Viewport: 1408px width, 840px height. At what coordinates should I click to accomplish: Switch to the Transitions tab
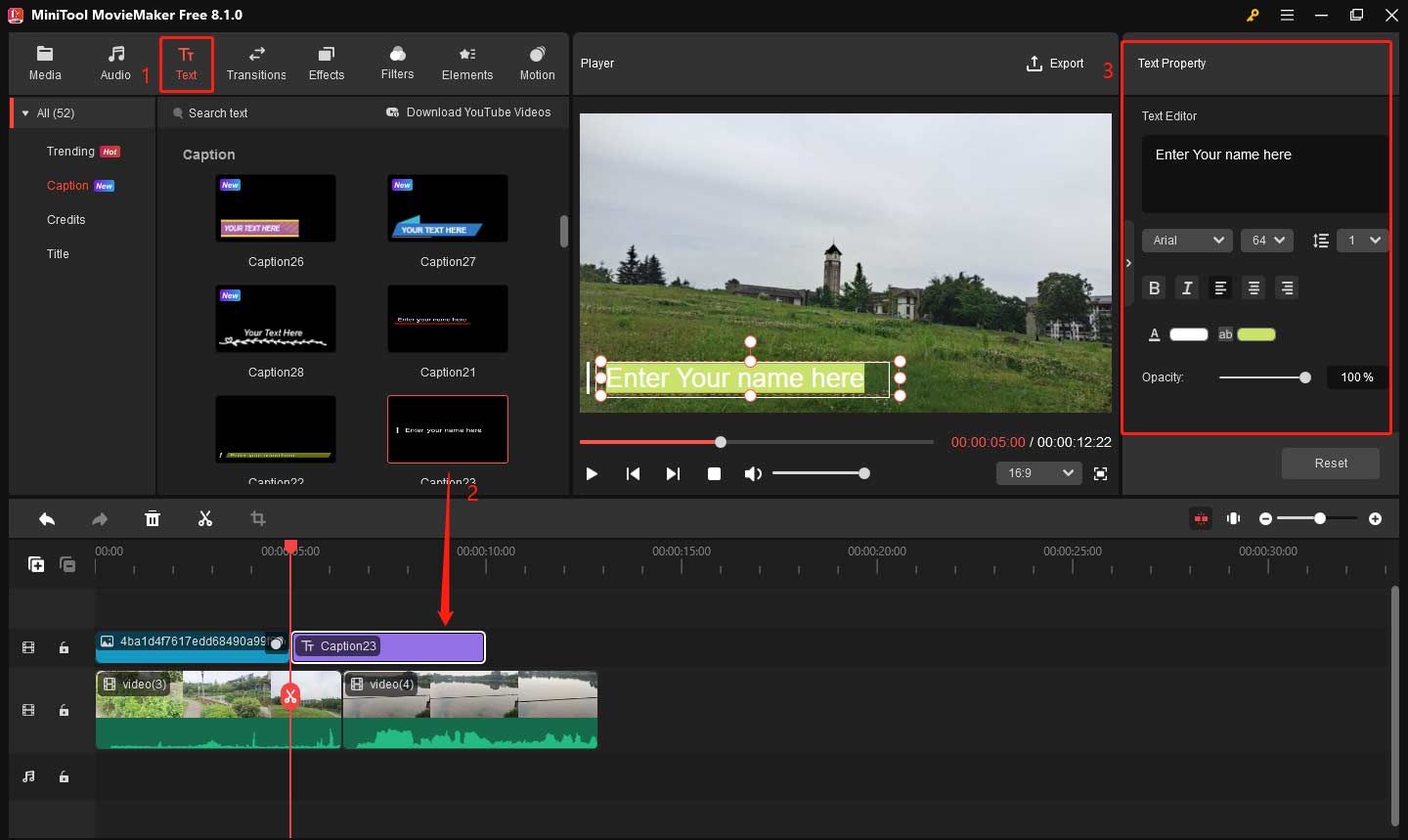(x=256, y=64)
